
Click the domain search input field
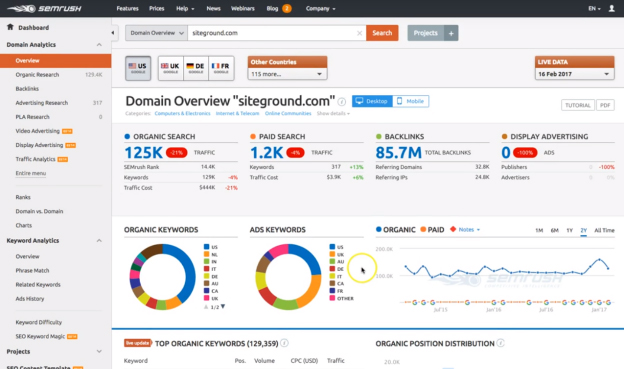[x=273, y=33]
